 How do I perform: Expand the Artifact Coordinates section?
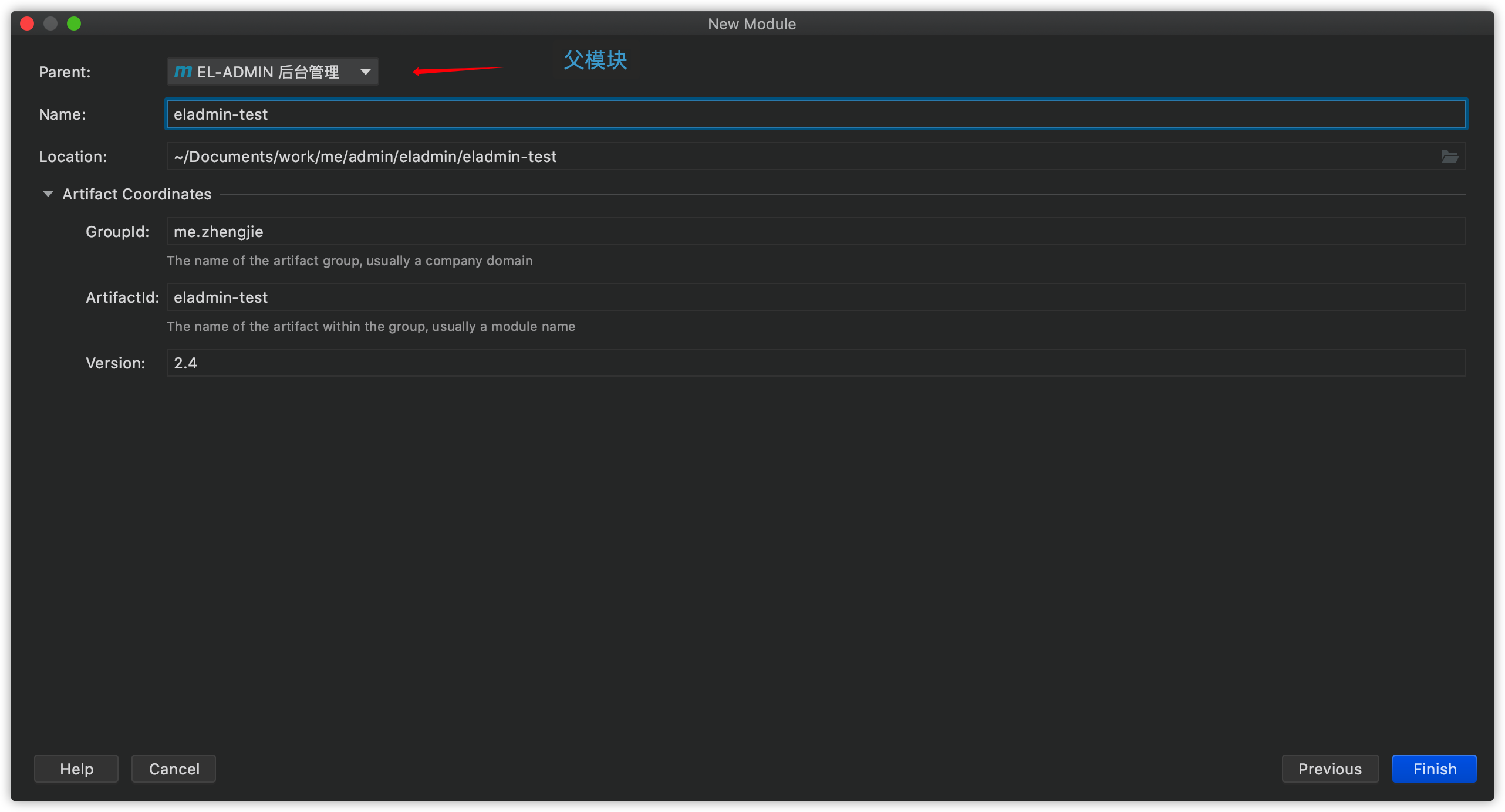coord(48,194)
